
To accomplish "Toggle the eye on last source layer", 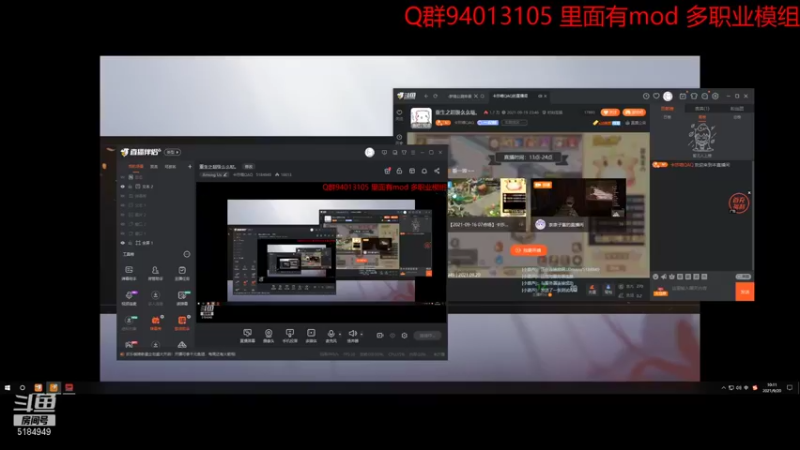I will pyautogui.click(x=122, y=243).
